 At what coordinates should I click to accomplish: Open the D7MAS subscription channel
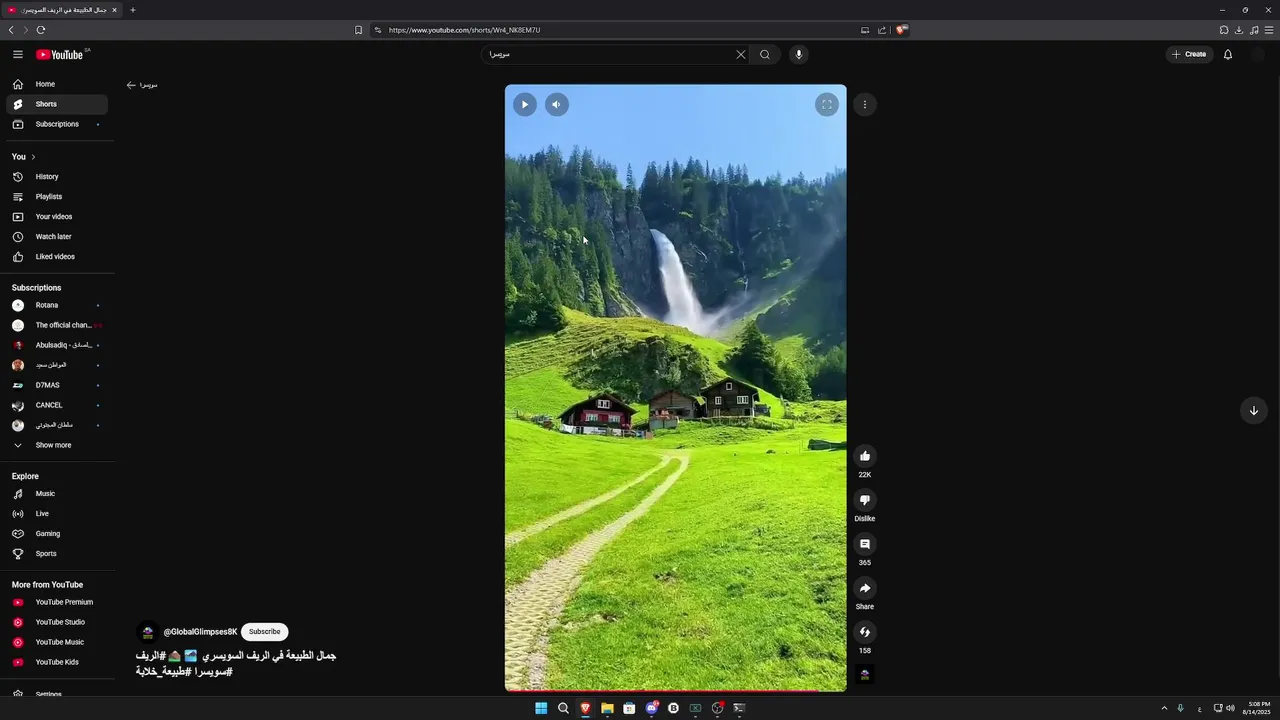(57, 385)
